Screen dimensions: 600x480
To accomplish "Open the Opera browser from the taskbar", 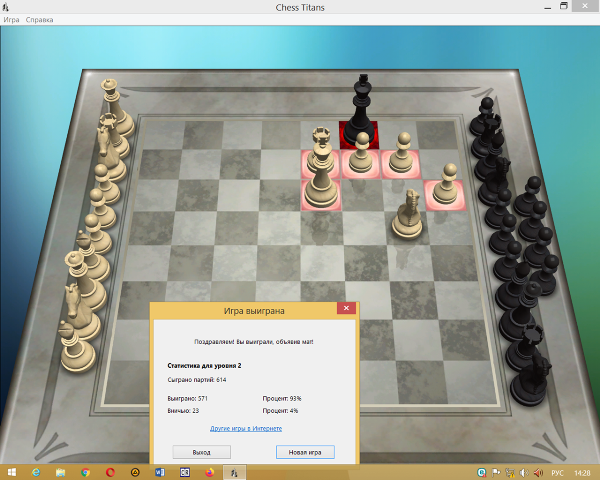I will [x=110, y=471].
